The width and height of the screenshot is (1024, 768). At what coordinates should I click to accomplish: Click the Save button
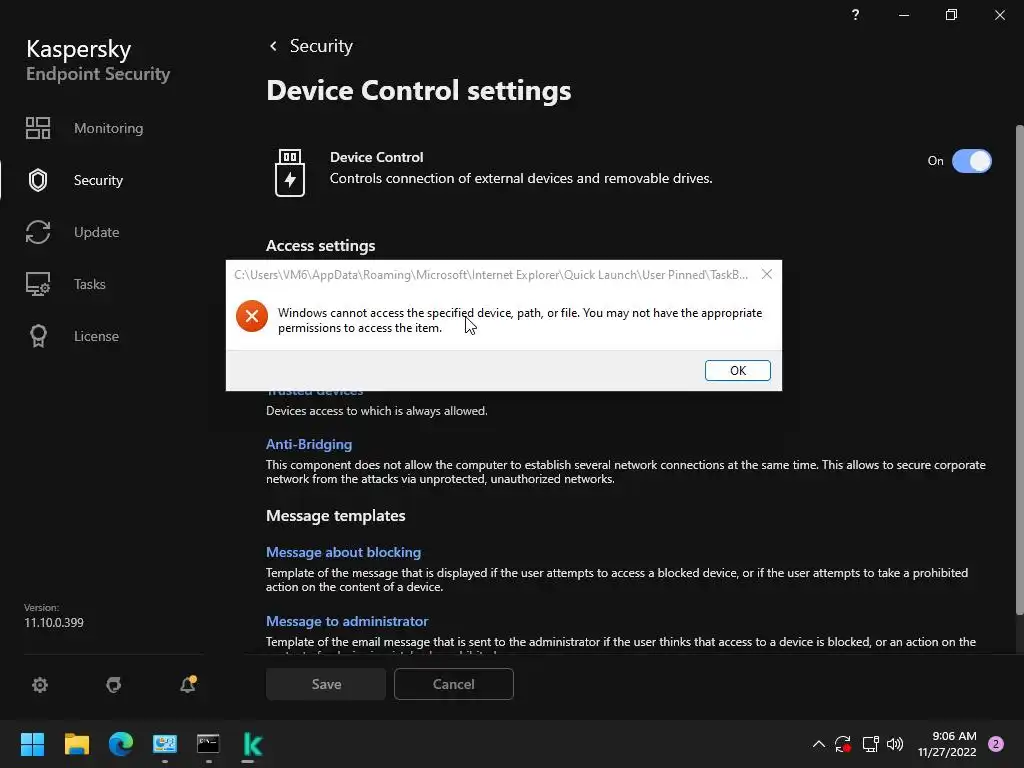pyautogui.click(x=326, y=684)
